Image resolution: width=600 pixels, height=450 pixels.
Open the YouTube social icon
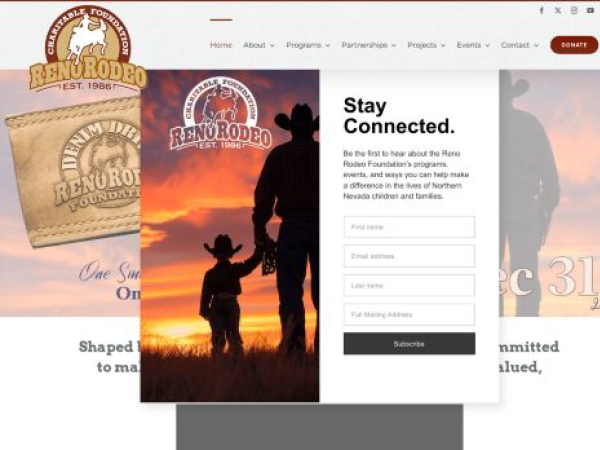click(590, 11)
